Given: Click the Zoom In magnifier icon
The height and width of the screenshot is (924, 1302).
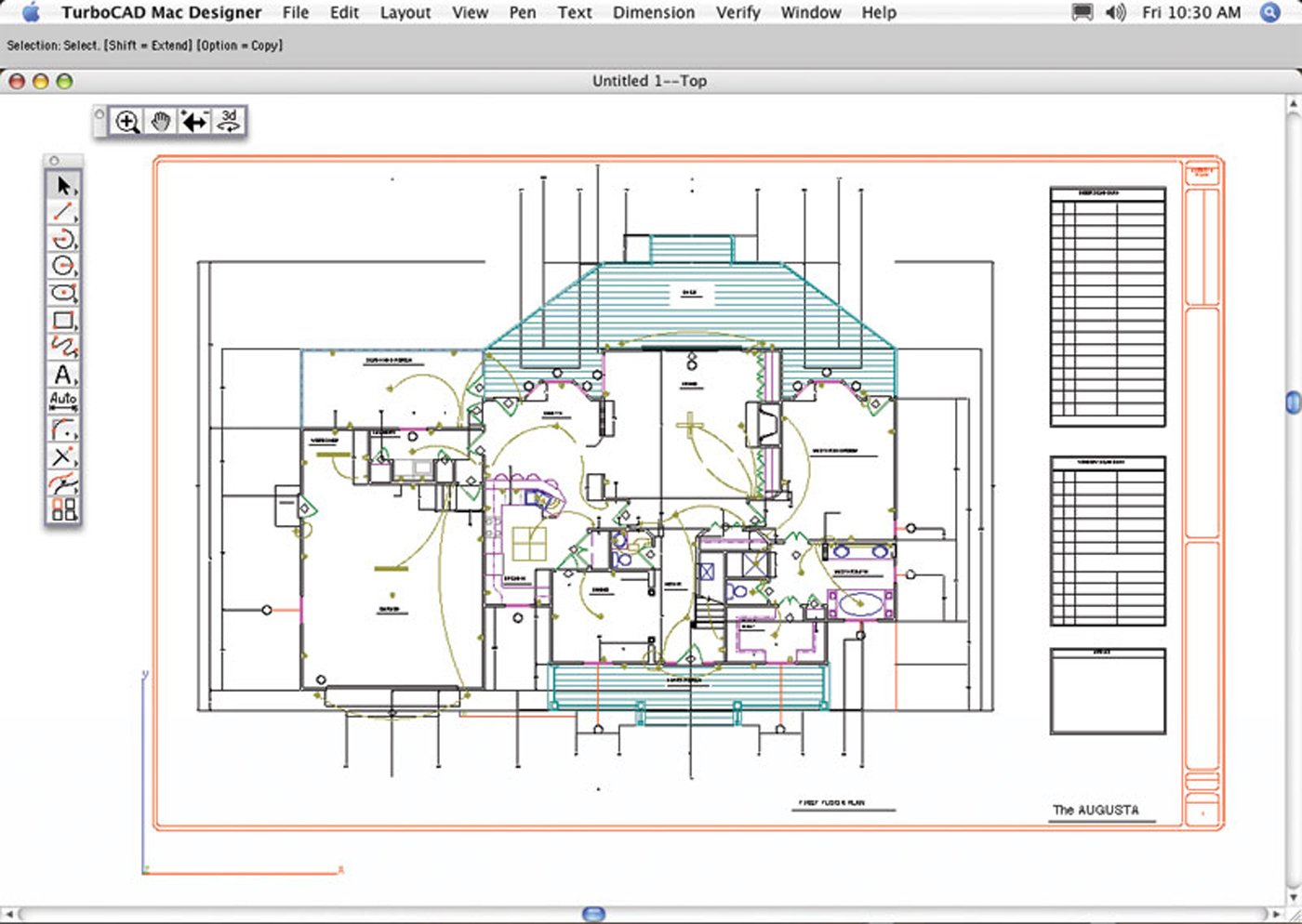Looking at the screenshot, I should (127, 122).
